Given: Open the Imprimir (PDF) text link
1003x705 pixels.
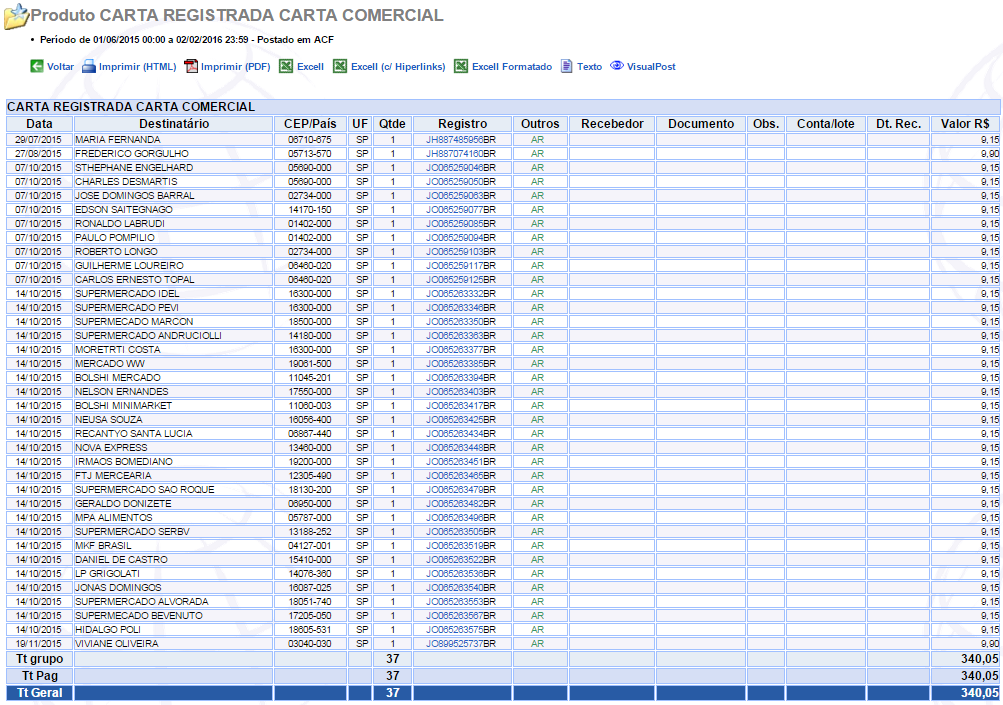Looking at the screenshot, I should (235, 67).
